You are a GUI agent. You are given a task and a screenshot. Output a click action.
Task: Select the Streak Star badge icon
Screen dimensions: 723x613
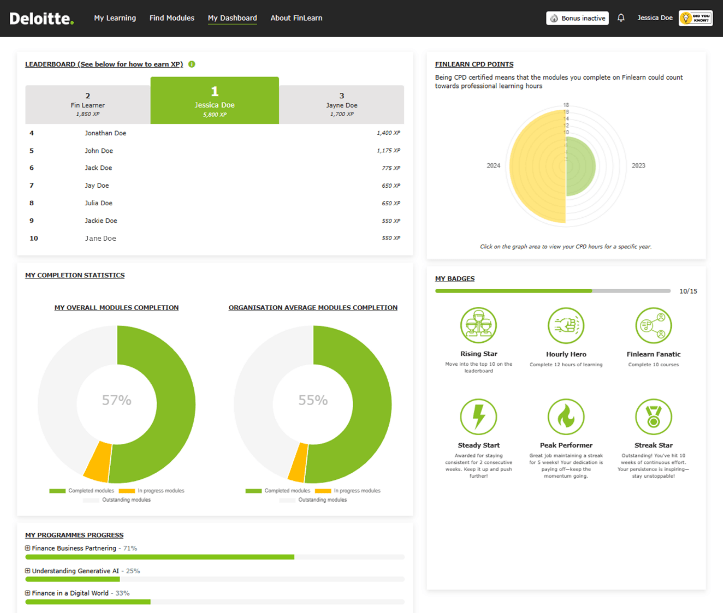pos(654,417)
